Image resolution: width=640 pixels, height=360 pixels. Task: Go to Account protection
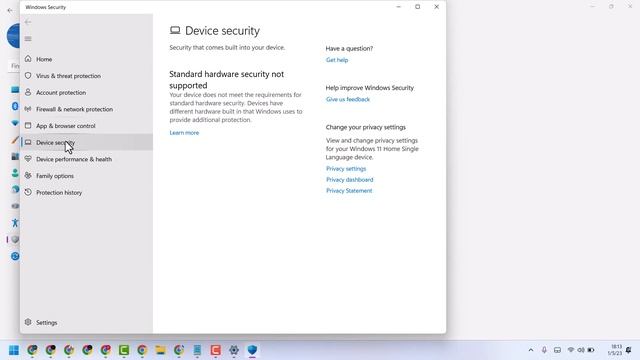[x=87, y=93]
